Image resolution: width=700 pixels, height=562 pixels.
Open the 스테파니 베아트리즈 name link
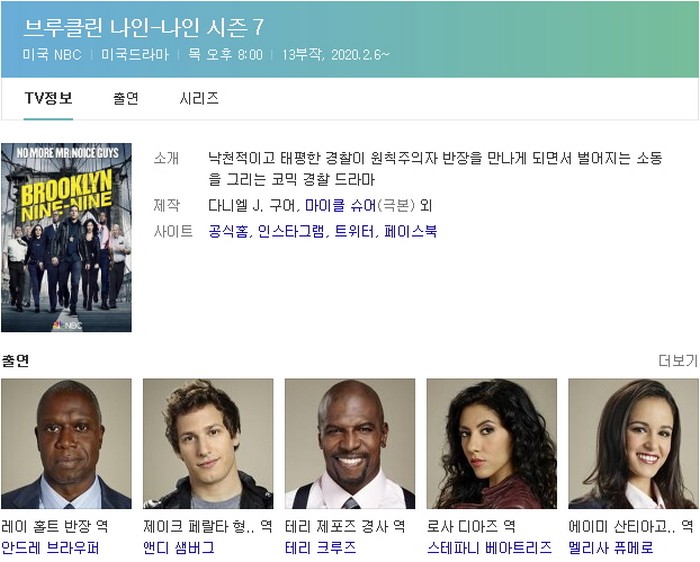pyautogui.click(x=490, y=548)
